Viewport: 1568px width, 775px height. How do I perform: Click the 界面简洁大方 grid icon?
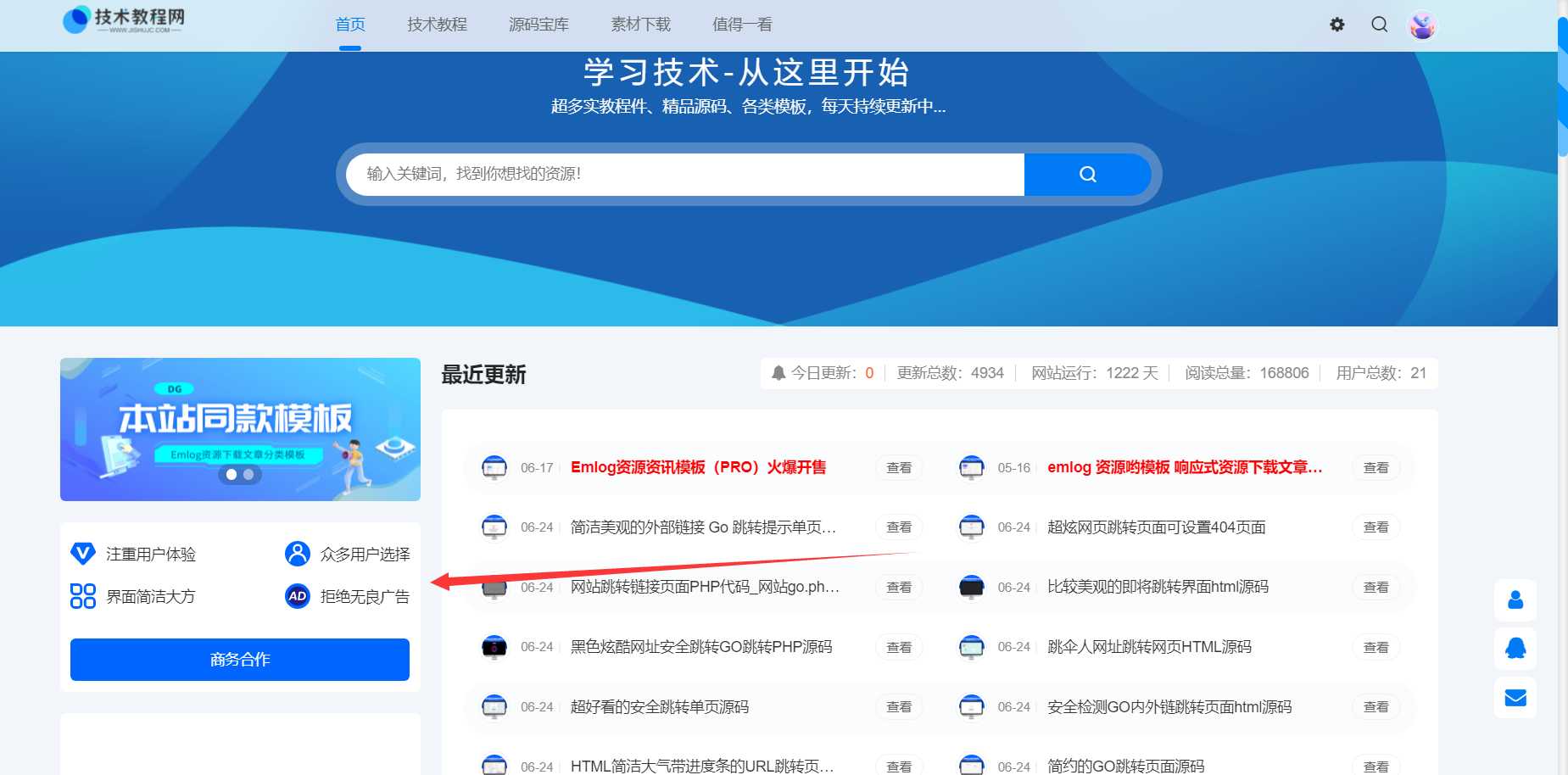(81, 596)
